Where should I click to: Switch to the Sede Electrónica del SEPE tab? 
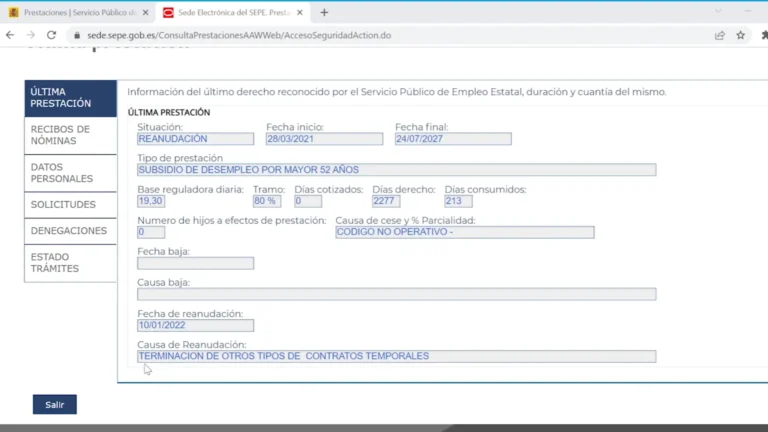[233, 13]
